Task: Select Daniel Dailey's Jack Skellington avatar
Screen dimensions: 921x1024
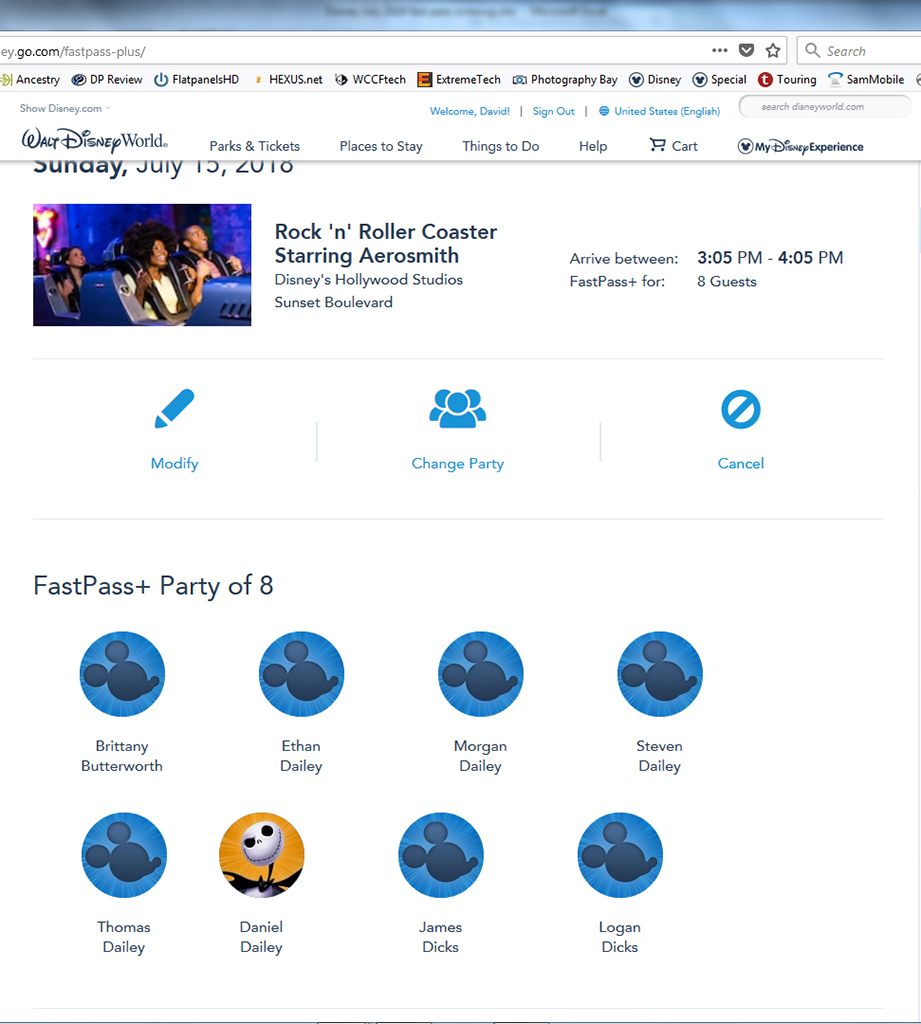Action: pos(261,855)
